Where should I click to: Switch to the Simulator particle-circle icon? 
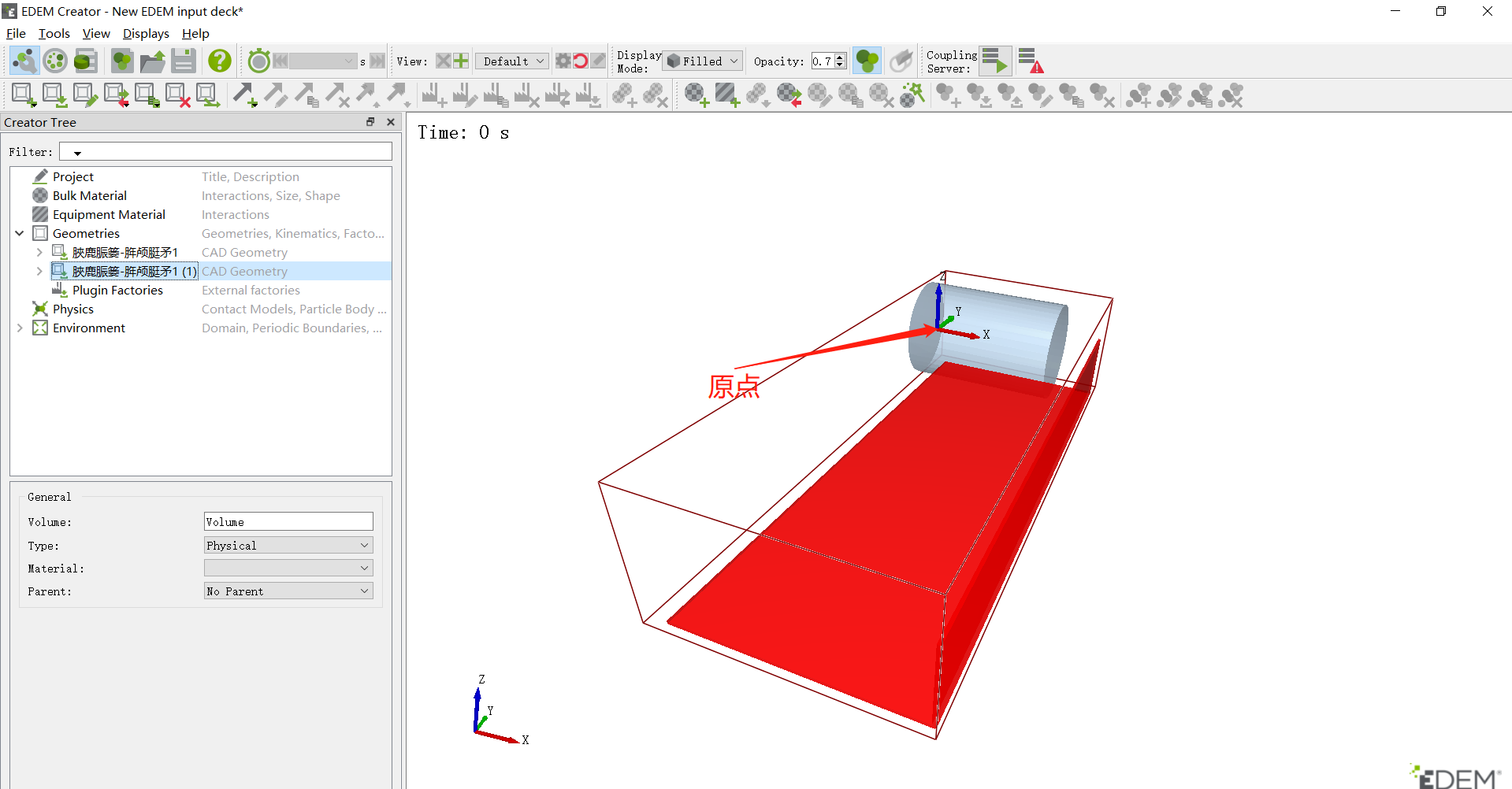tap(55, 61)
